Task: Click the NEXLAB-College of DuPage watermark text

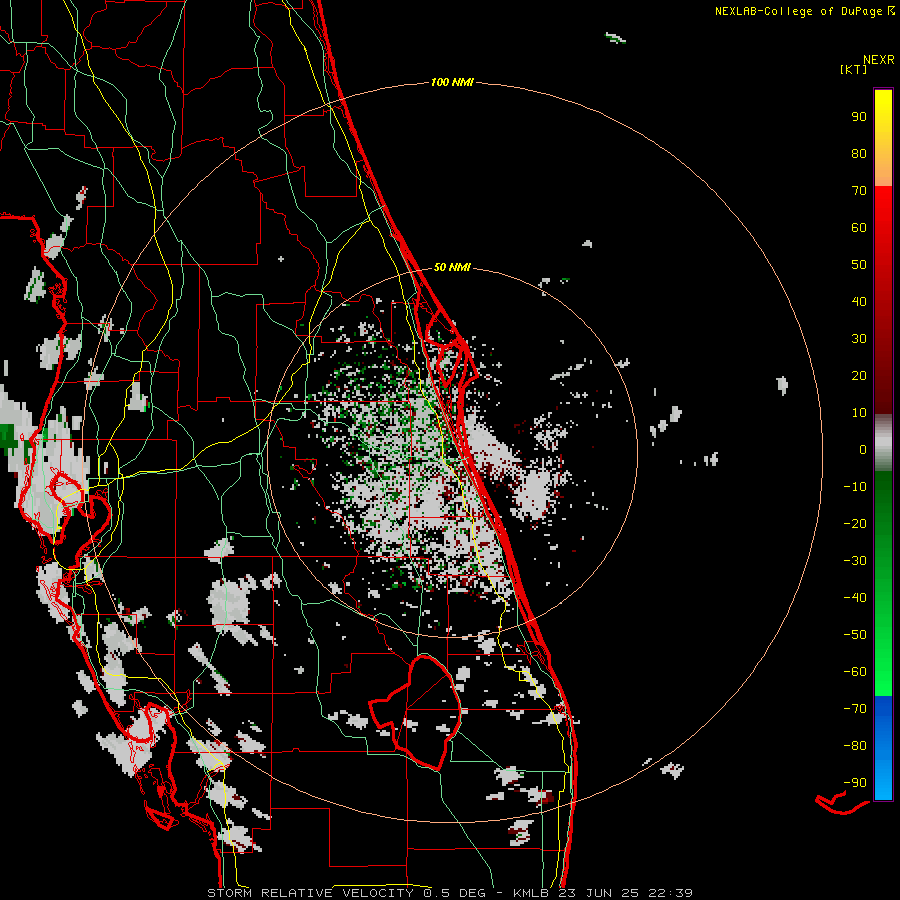Action: coord(804,11)
